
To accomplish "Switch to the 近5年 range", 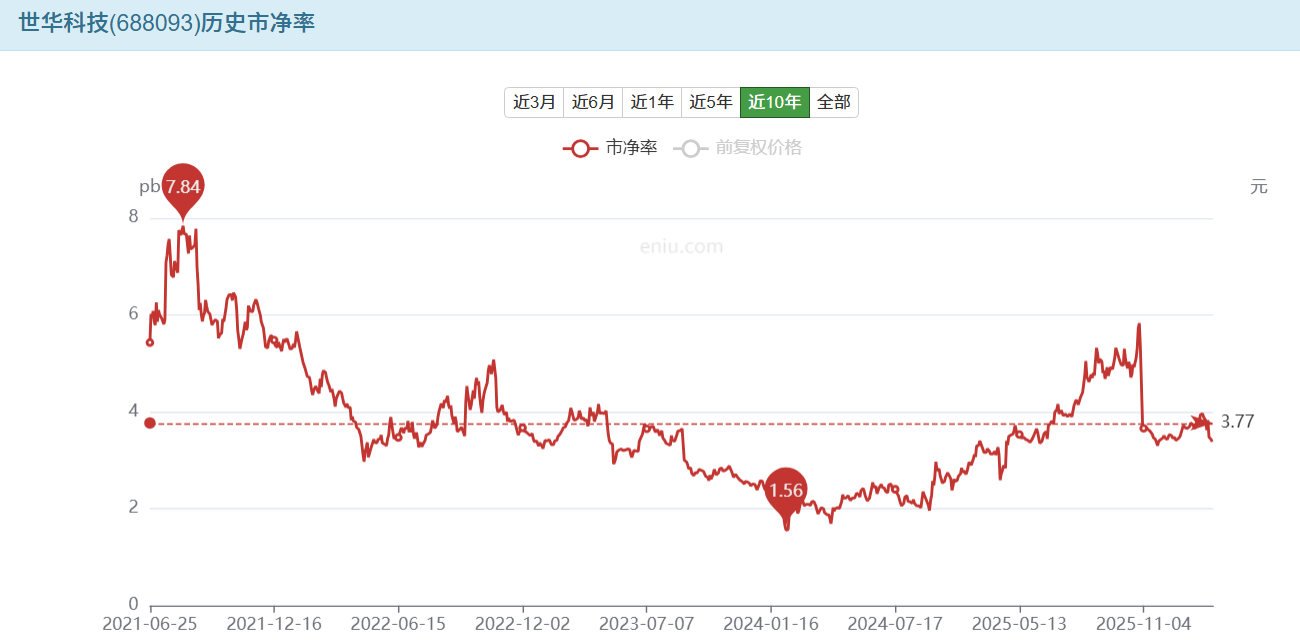I will (711, 102).
